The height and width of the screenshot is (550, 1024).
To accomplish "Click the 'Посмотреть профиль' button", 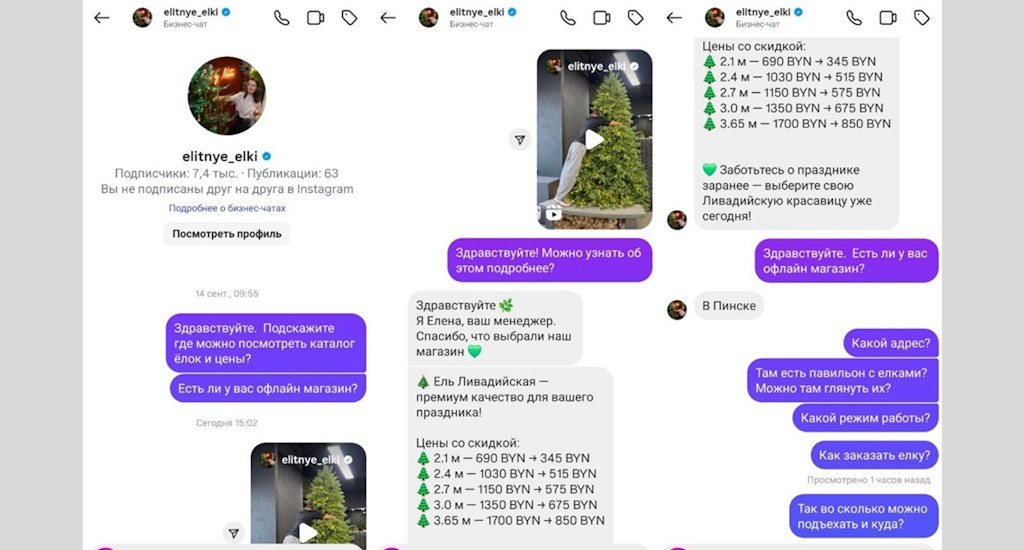I will [227, 234].
